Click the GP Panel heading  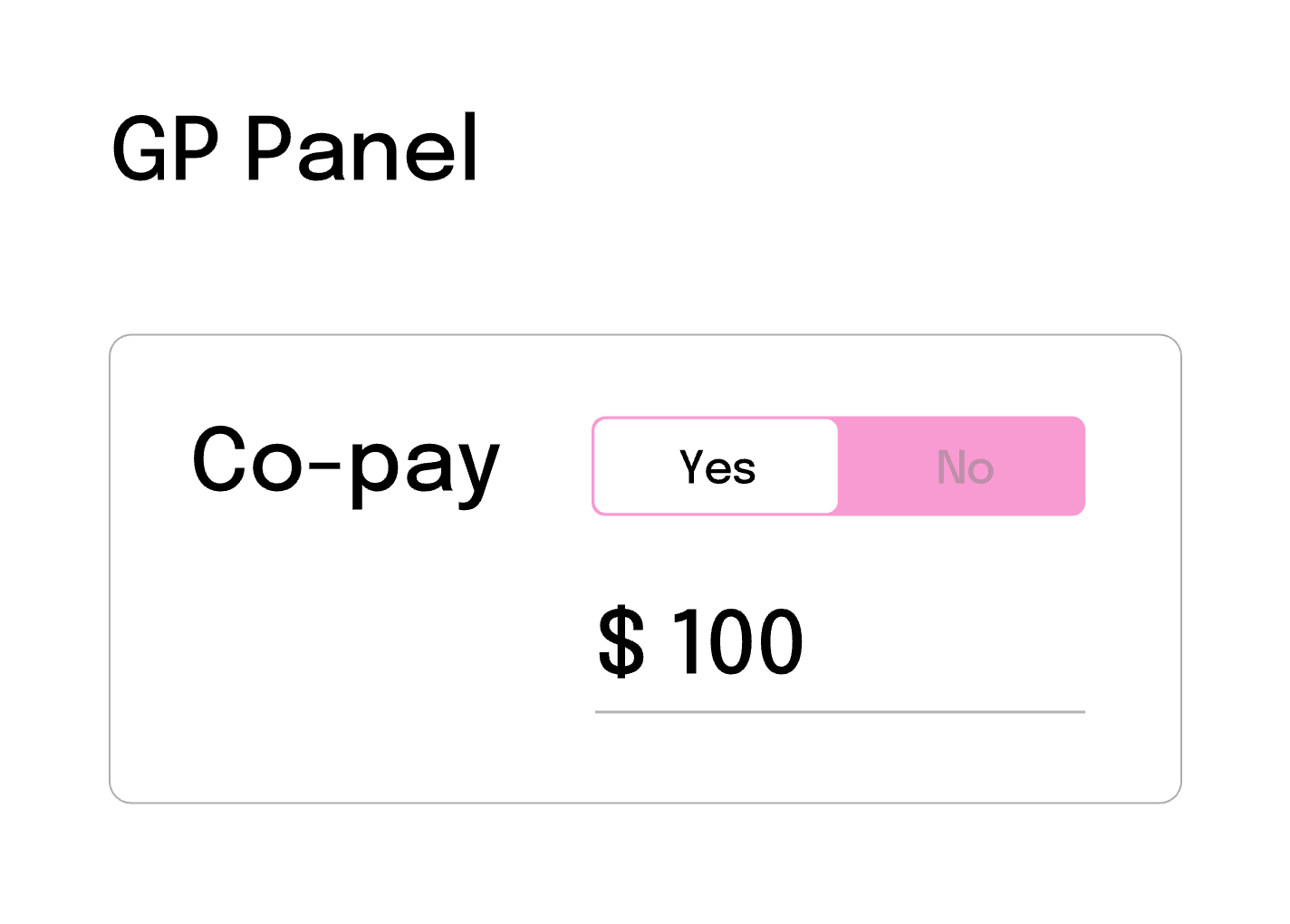click(x=294, y=149)
